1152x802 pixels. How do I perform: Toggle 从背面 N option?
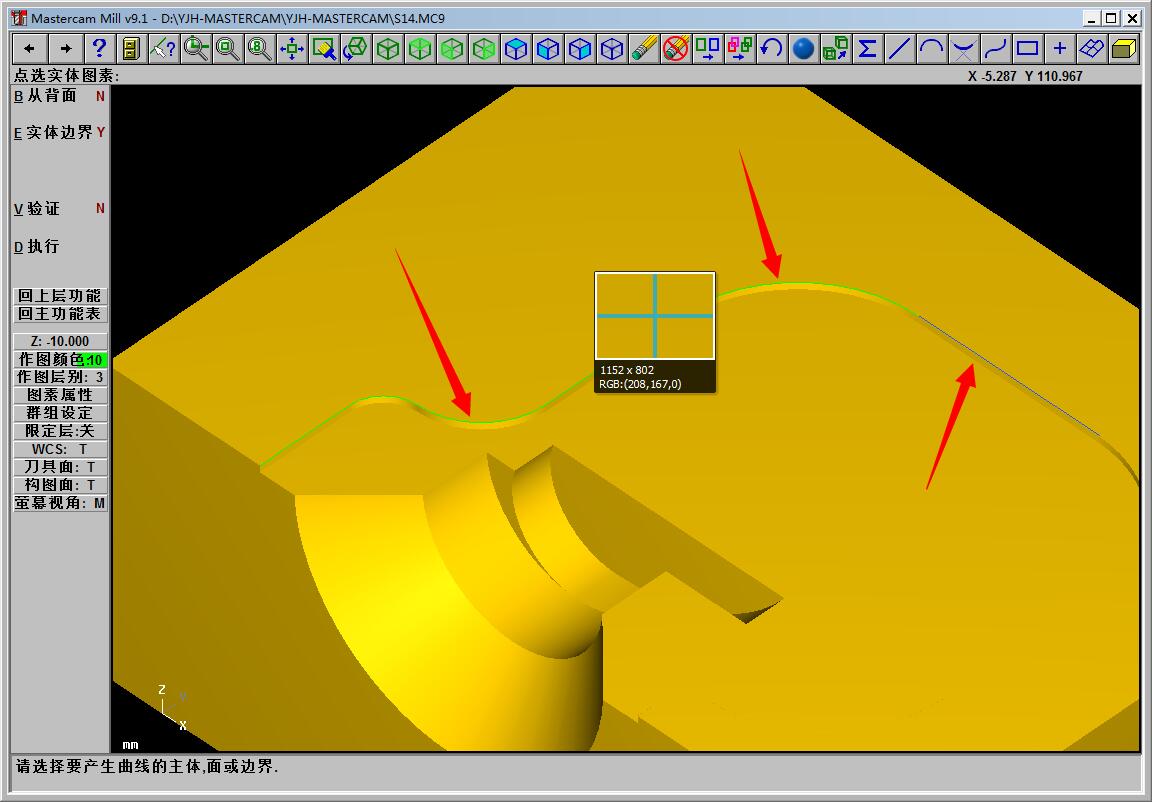60,95
